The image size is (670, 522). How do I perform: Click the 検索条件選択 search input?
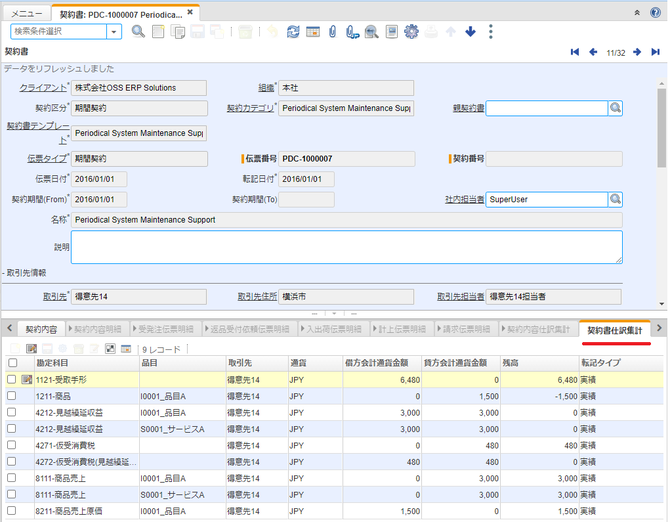coord(59,32)
